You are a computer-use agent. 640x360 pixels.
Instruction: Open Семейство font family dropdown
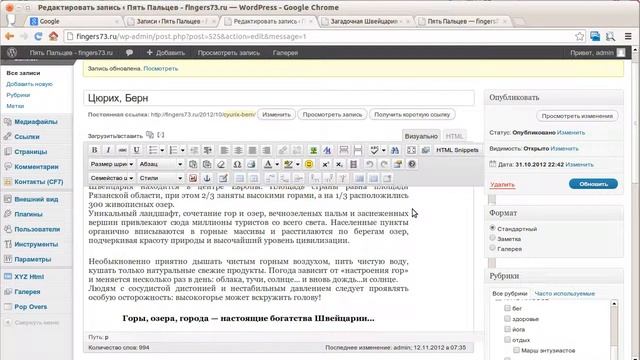111,178
